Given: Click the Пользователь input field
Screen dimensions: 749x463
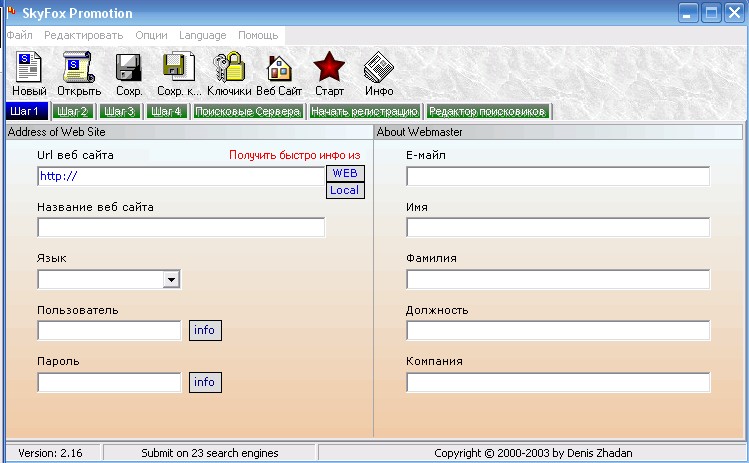Looking at the screenshot, I should [109, 330].
